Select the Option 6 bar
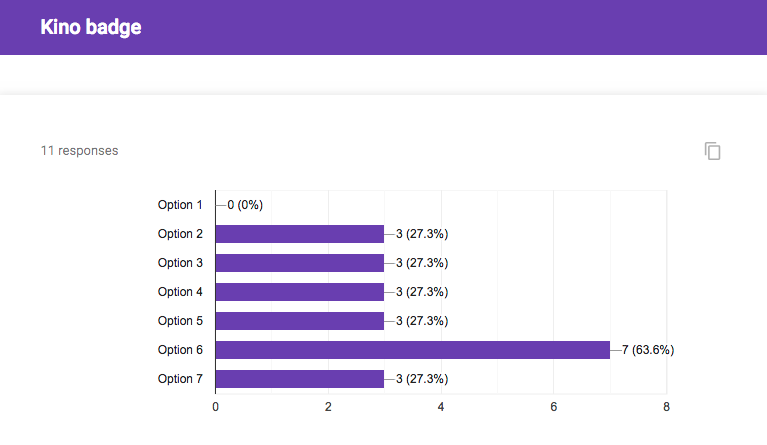Screen dimensions: 767x445 click(x=413, y=350)
